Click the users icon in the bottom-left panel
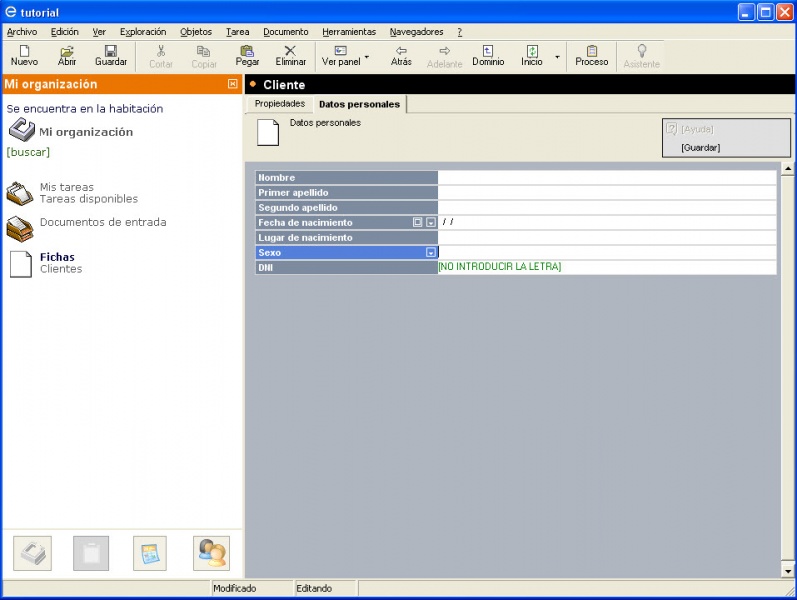Screen dimensions: 797x600 [211, 553]
